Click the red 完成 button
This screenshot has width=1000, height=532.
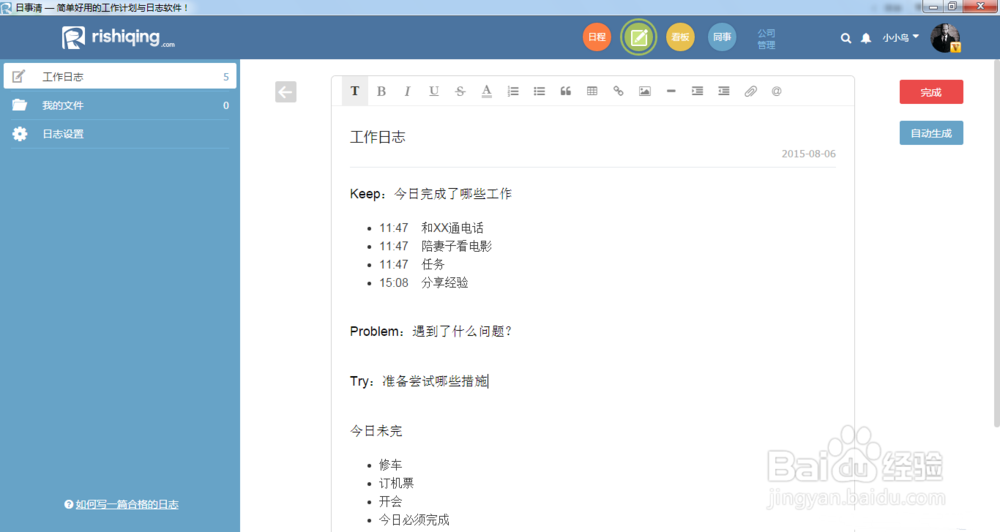pyautogui.click(x=931, y=92)
